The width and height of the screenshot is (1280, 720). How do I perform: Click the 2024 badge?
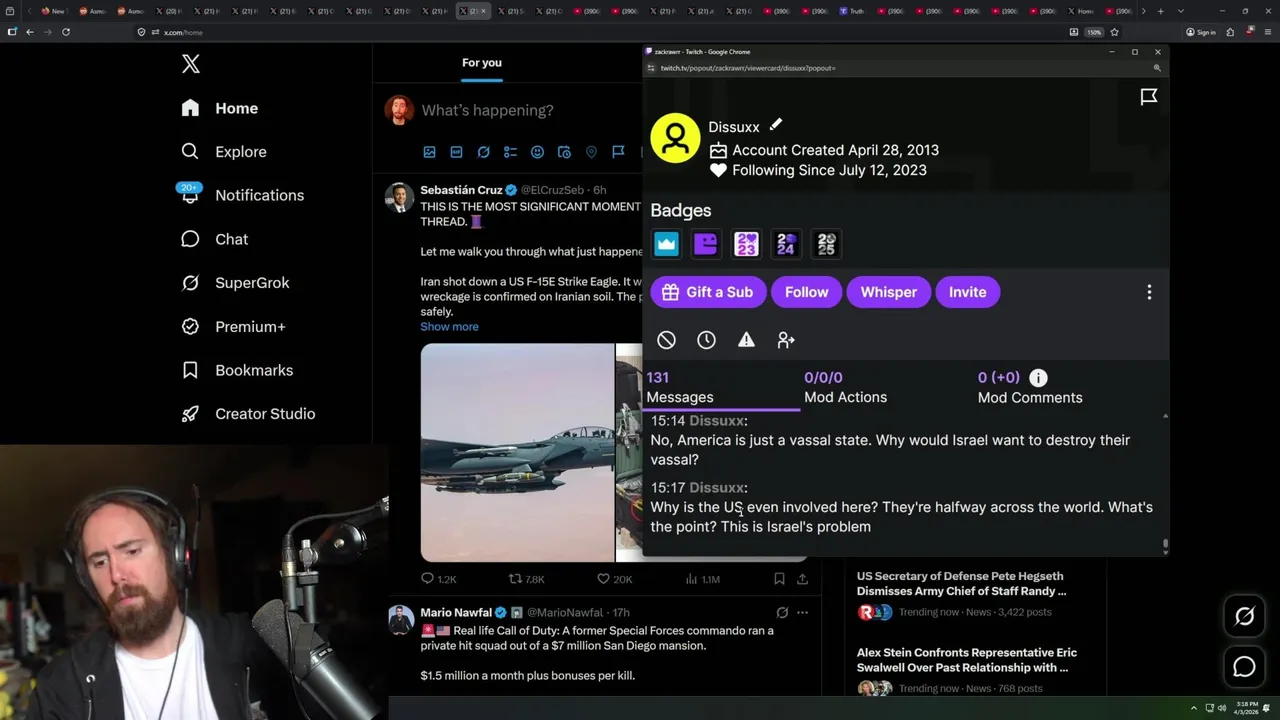click(786, 244)
